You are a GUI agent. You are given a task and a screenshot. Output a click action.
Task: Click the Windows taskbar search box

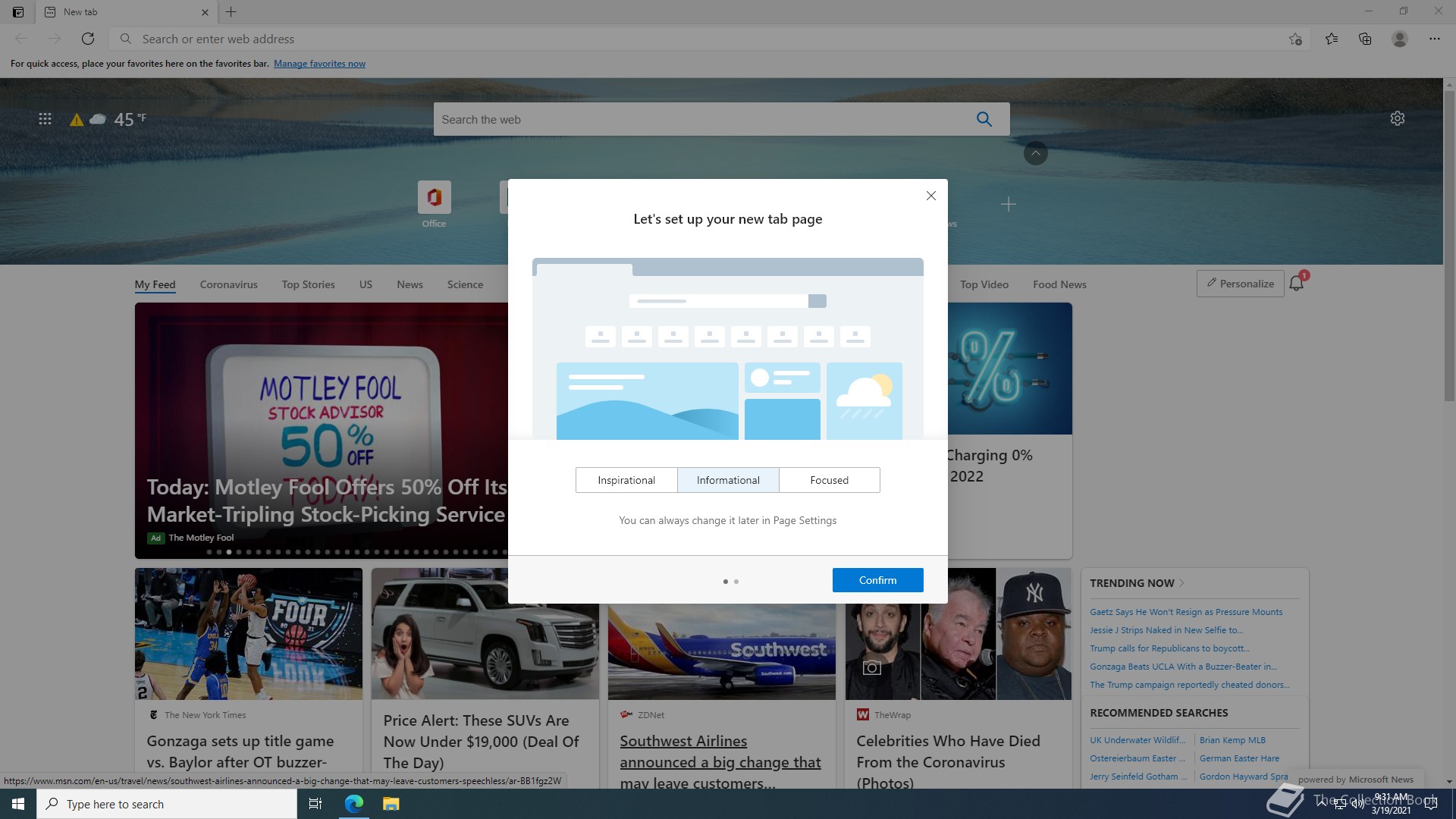tap(167, 804)
